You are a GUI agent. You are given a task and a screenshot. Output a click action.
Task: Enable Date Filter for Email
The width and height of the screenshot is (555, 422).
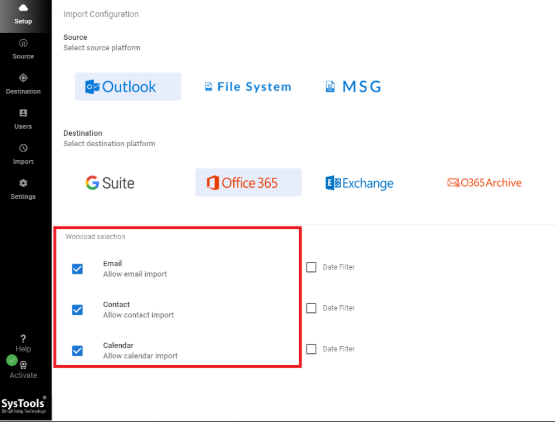point(311,267)
